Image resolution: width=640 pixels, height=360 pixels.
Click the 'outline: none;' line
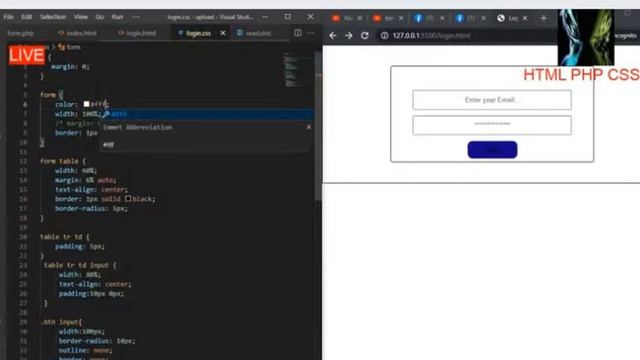pos(85,350)
